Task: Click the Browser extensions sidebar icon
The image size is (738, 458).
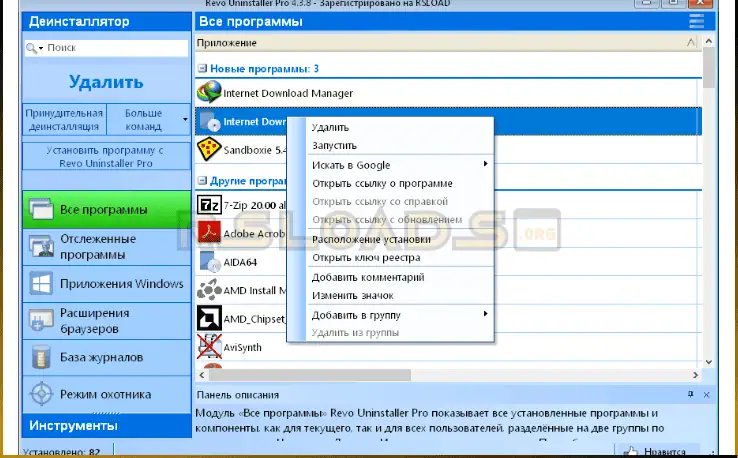Action: pyautogui.click(x=41, y=321)
